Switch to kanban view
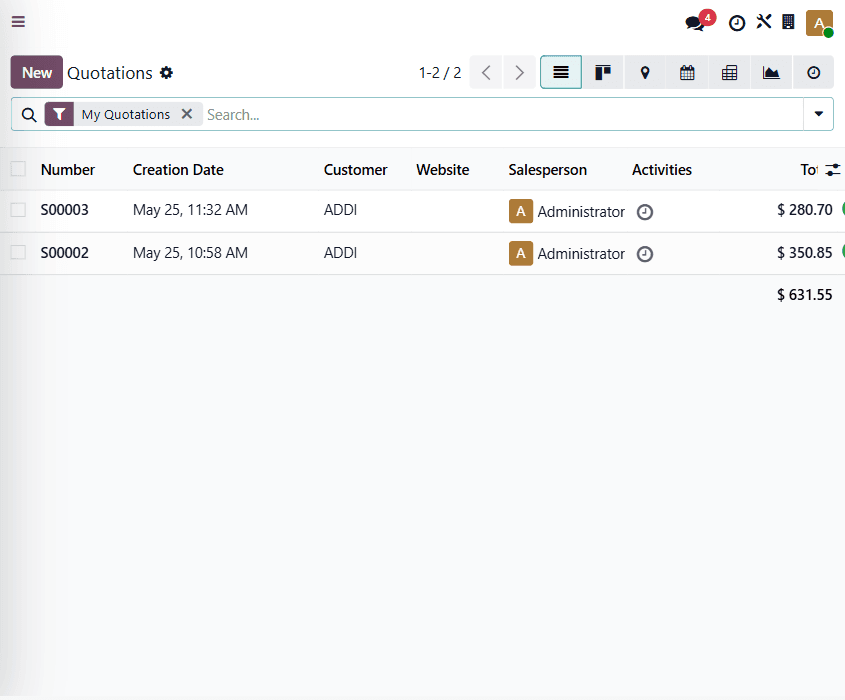The height and width of the screenshot is (700, 845). [x=603, y=72]
